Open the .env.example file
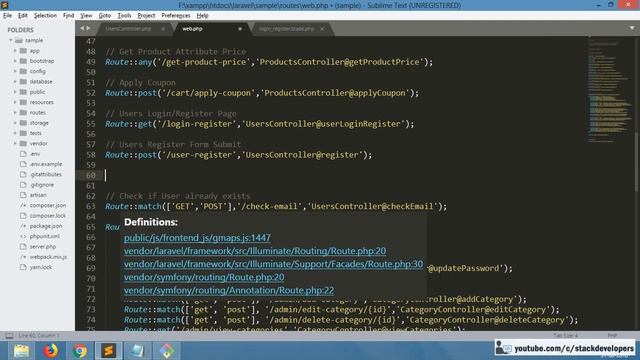 46,164
